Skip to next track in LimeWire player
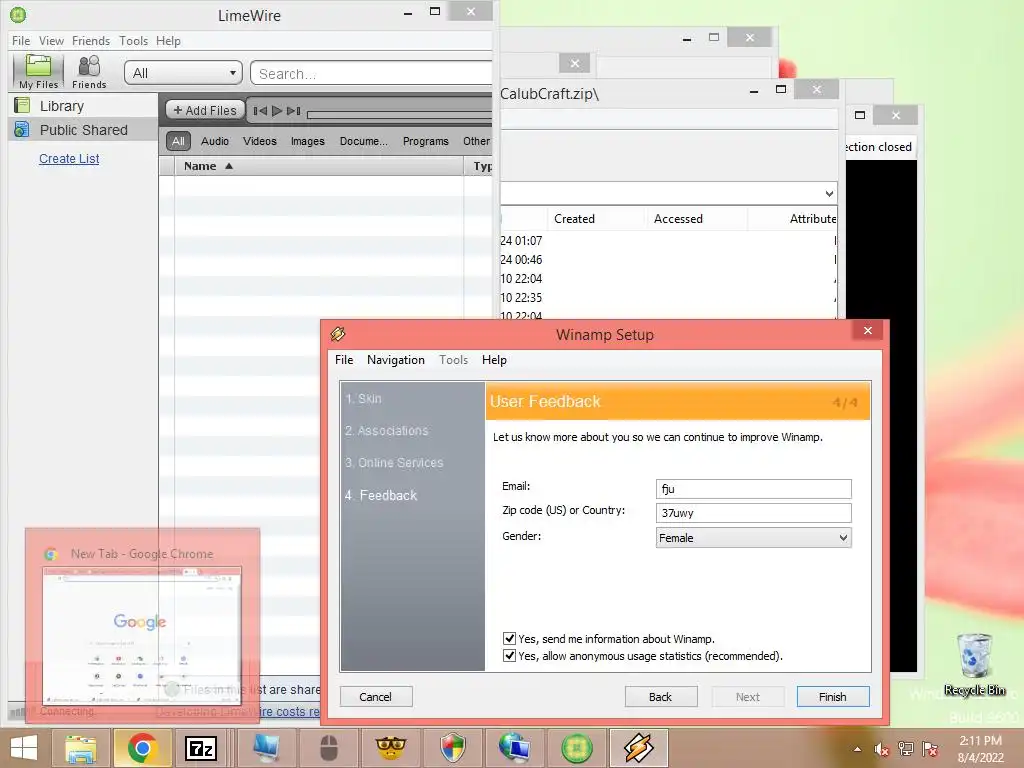The image size is (1024, 768). 294,111
